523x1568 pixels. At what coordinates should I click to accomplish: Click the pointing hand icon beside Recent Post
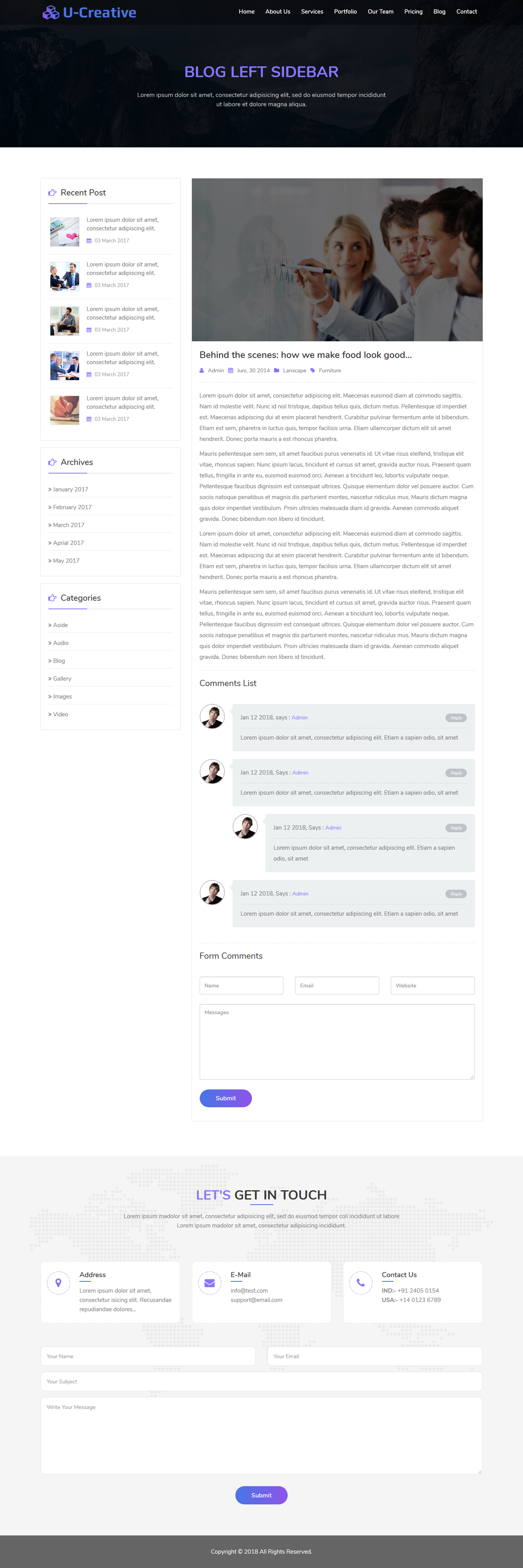[52, 193]
